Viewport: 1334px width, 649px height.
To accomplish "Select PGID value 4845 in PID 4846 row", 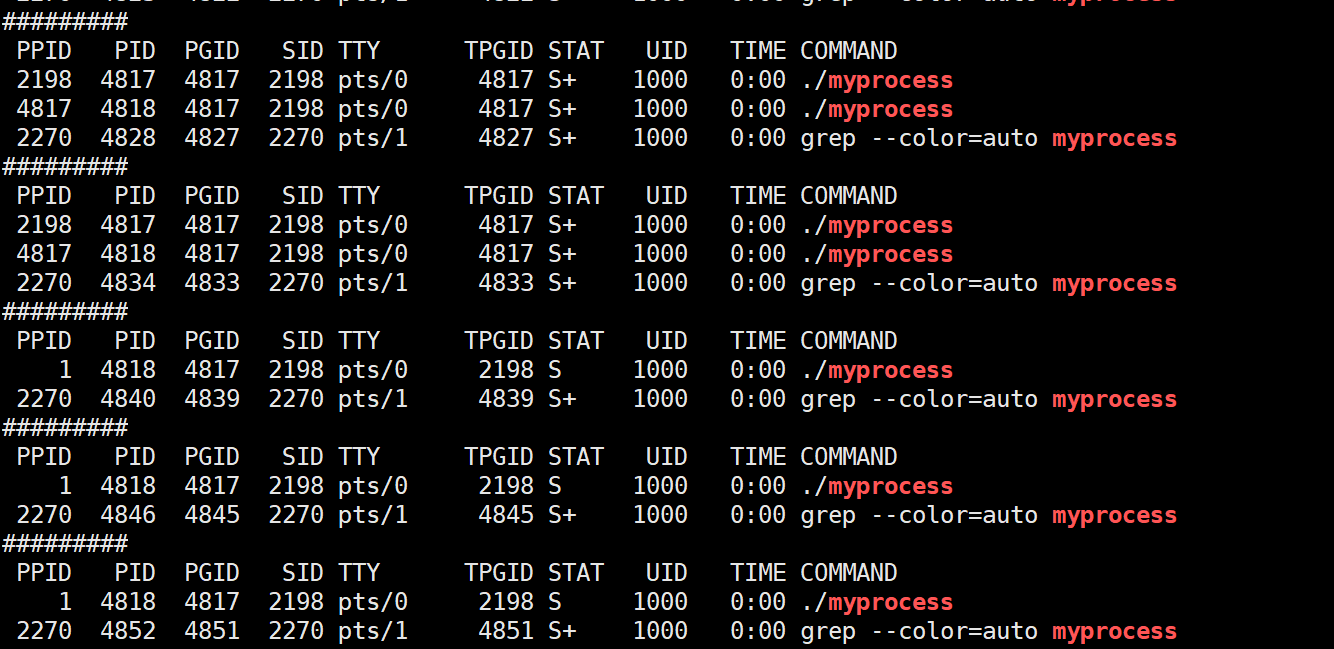I will pos(212,515).
